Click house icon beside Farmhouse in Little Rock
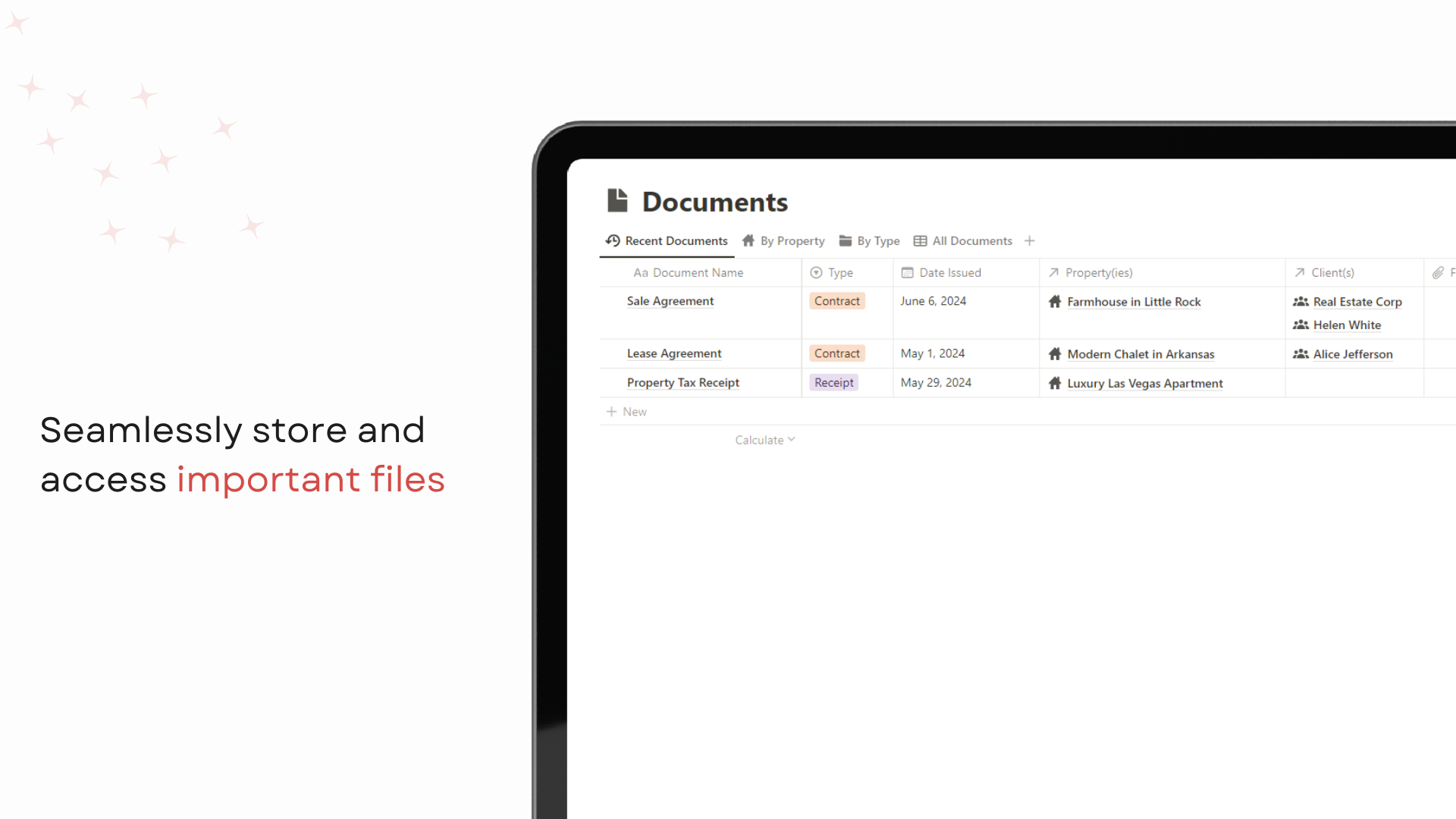The width and height of the screenshot is (1456, 819). (1055, 302)
